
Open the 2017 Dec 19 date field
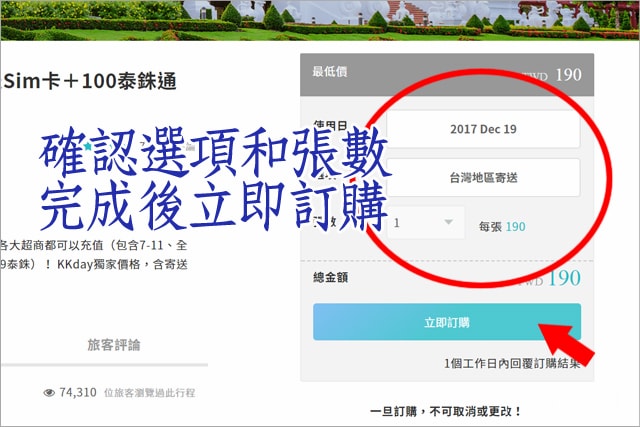[x=483, y=129]
